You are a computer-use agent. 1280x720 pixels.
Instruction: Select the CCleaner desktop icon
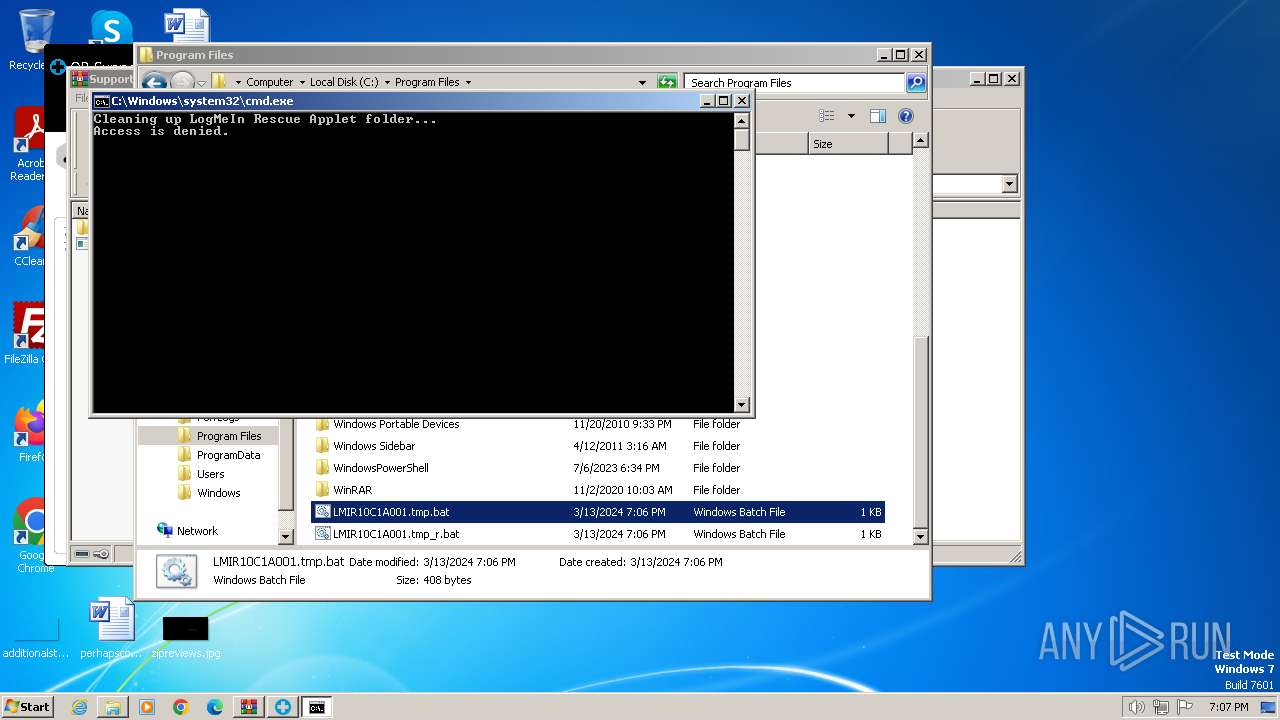coord(28,236)
